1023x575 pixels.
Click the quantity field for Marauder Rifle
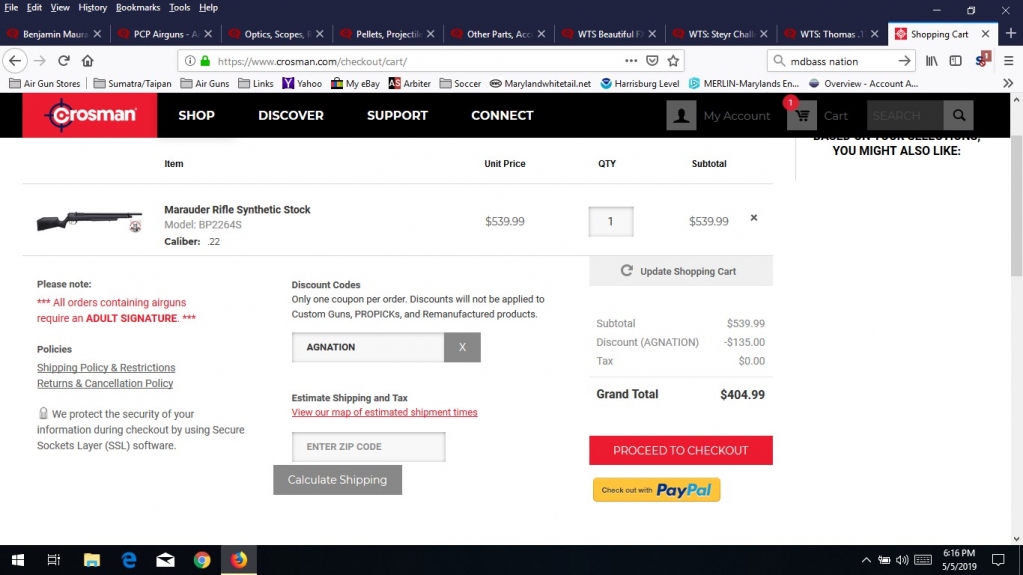click(x=611, y=222)
